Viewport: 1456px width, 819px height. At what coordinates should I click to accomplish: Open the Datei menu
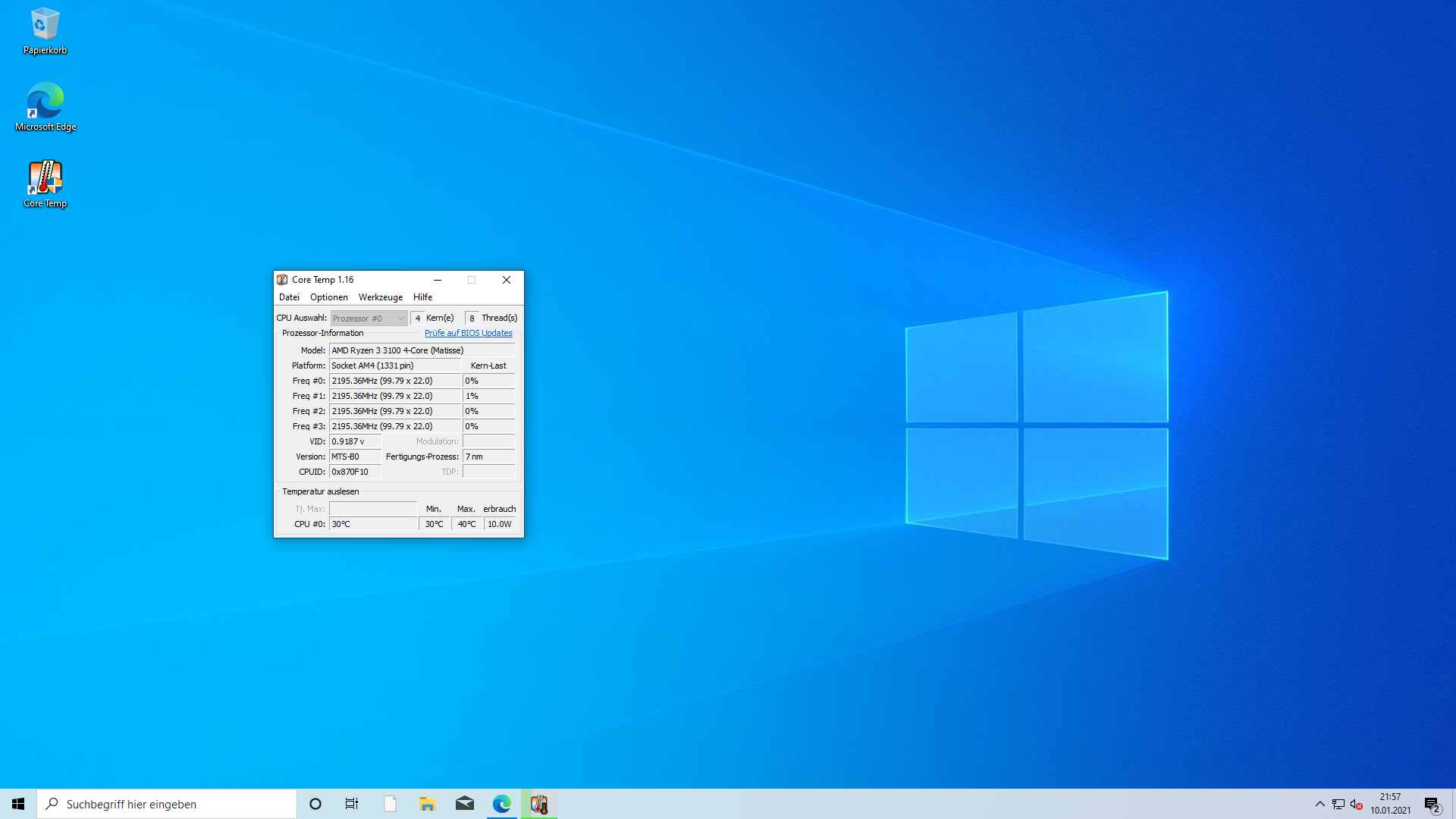click(289, 297)
